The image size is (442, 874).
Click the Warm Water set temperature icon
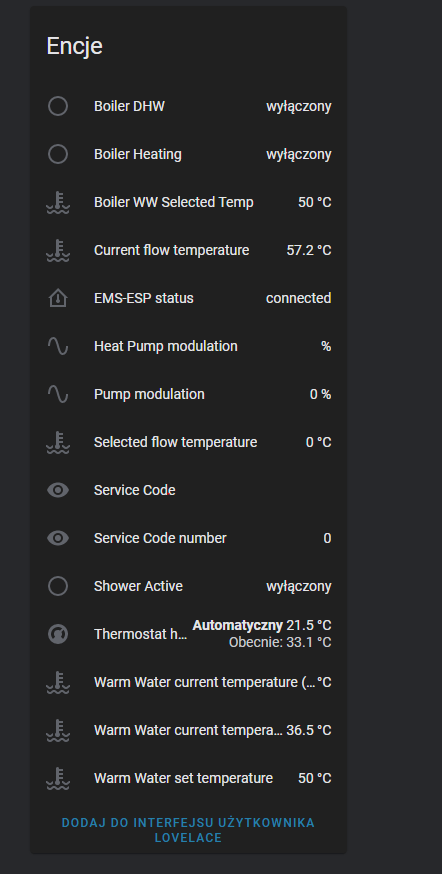click(58, 778)
